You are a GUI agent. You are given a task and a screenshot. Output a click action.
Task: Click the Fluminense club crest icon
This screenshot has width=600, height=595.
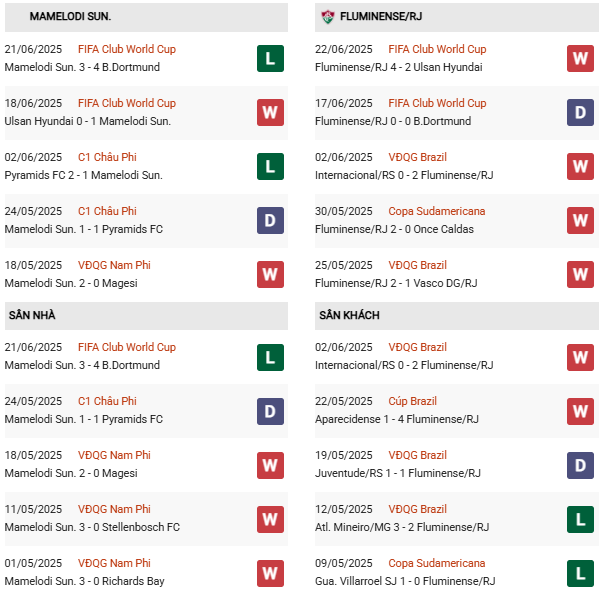pyautogui.click(x=327, y=17)
